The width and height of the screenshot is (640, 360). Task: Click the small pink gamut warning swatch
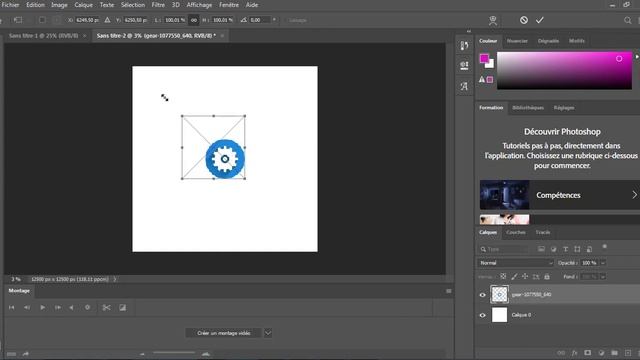(490, 80)
